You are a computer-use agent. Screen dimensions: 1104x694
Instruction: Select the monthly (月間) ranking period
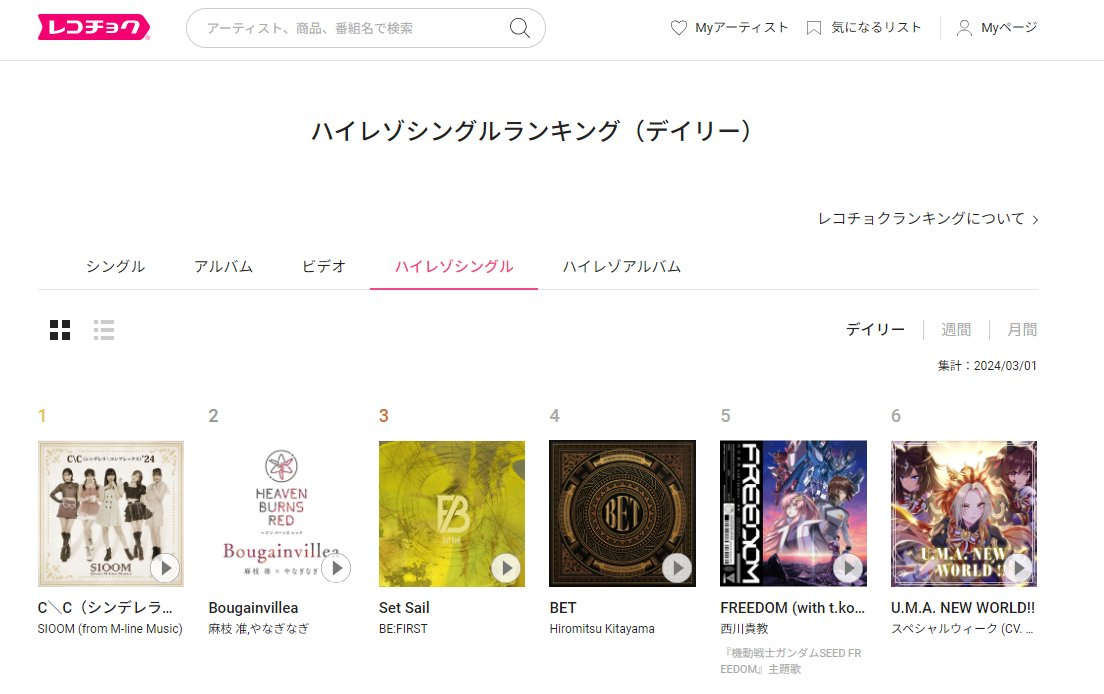1022,329
